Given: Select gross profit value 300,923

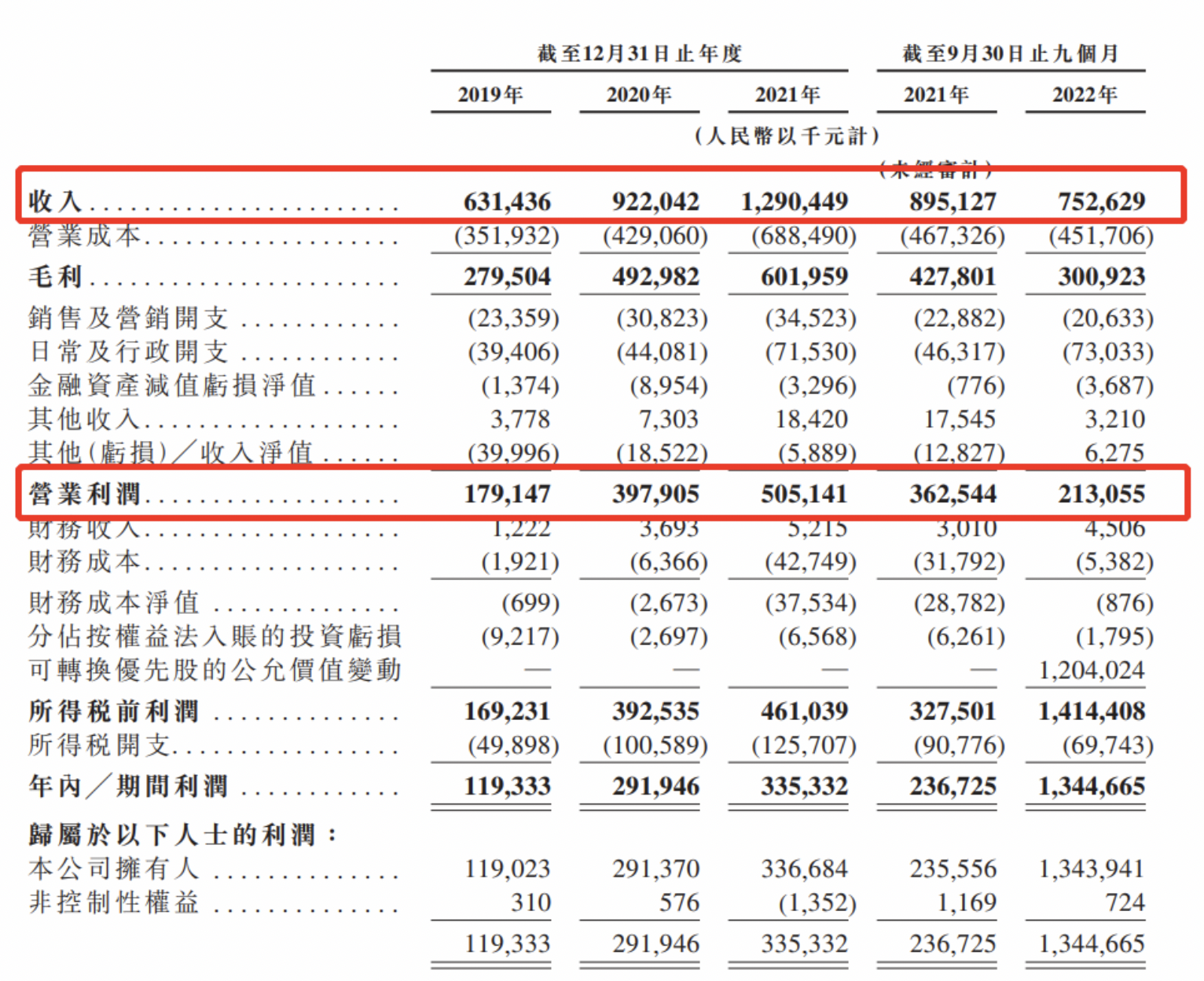Looking at the screenshot, I should pyautogui.click(x=1101, y=277).
